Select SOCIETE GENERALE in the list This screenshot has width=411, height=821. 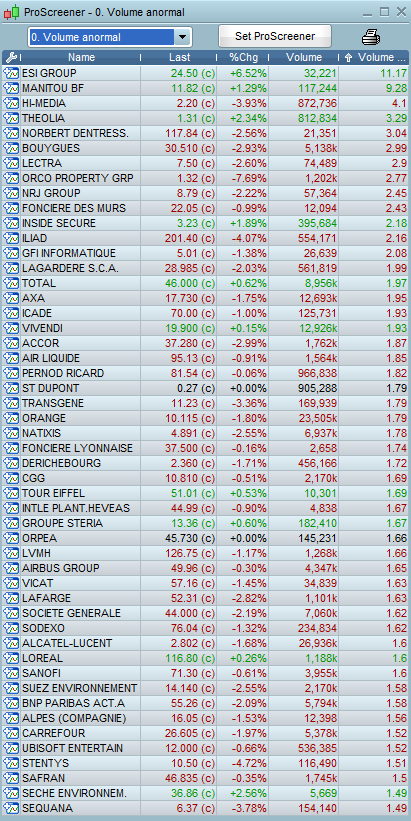(71, 614)
